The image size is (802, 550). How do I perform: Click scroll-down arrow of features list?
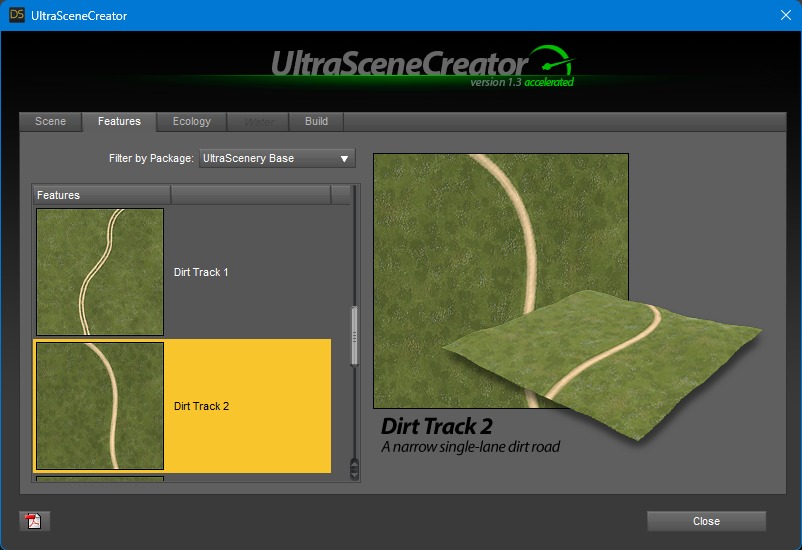[x=353, y=472]
